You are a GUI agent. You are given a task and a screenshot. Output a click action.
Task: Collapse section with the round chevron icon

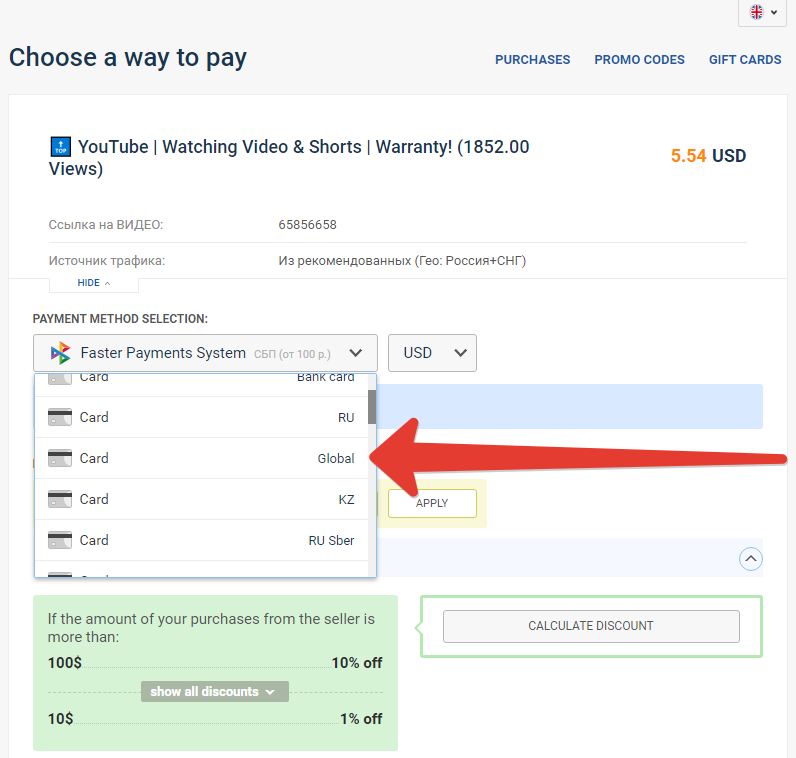coord(751,559)
